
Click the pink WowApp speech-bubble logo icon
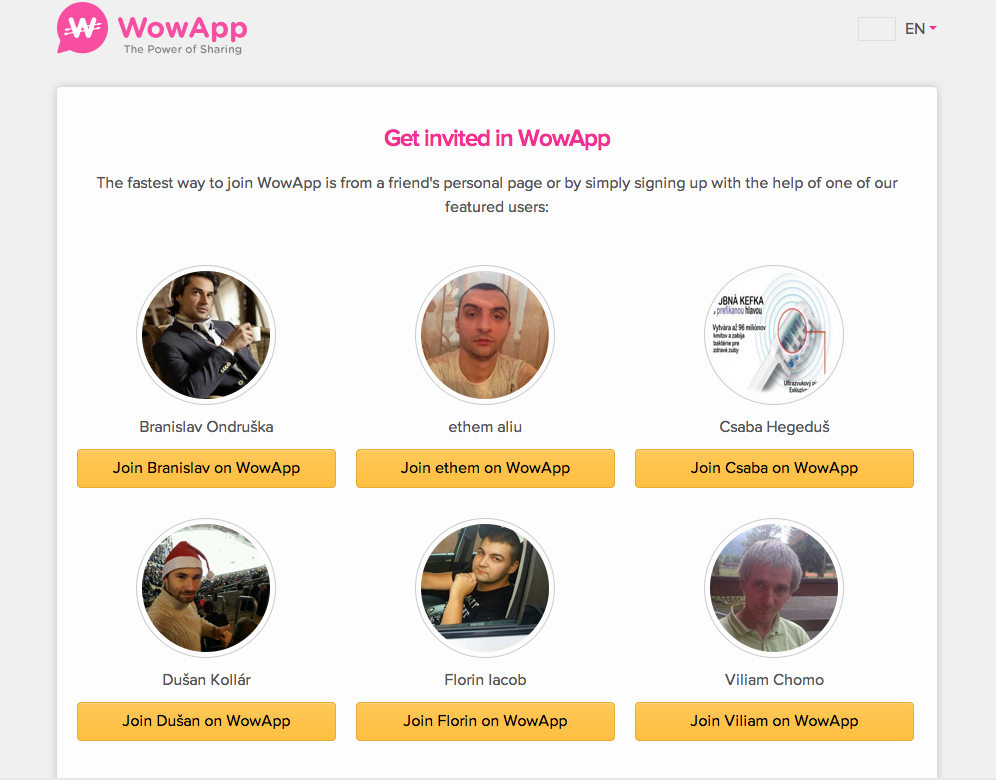point(82,28)
